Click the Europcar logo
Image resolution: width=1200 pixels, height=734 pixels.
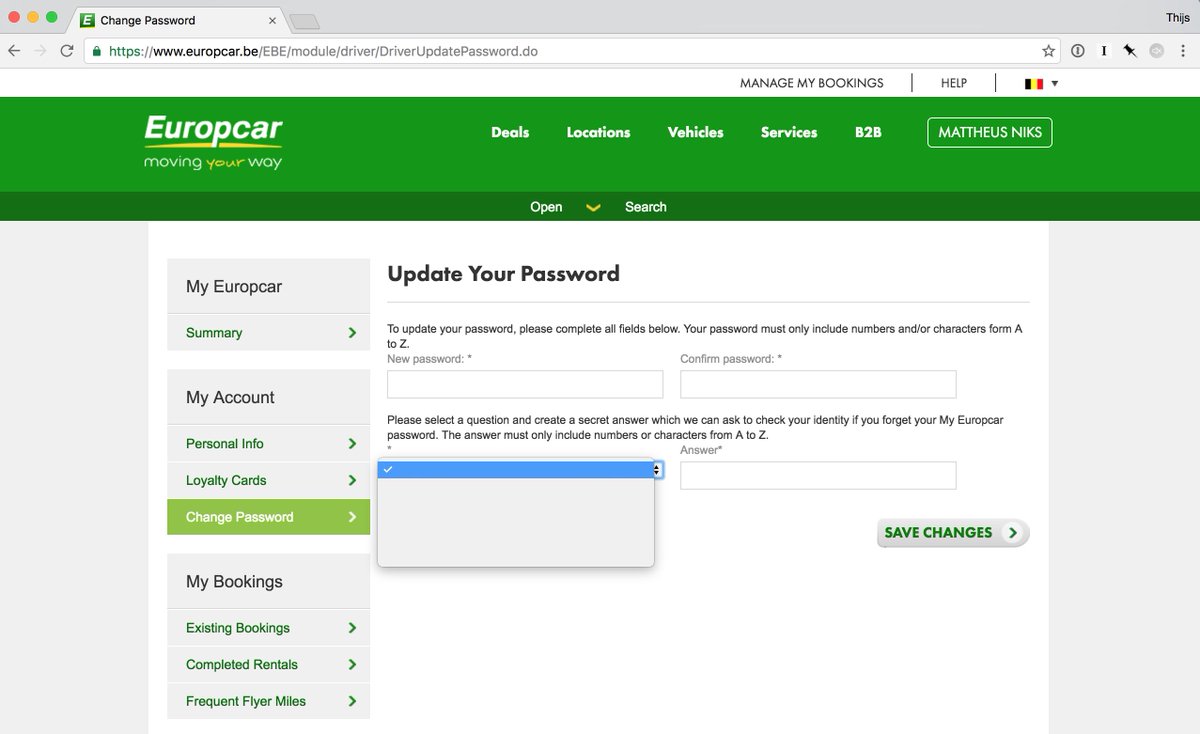213,142
